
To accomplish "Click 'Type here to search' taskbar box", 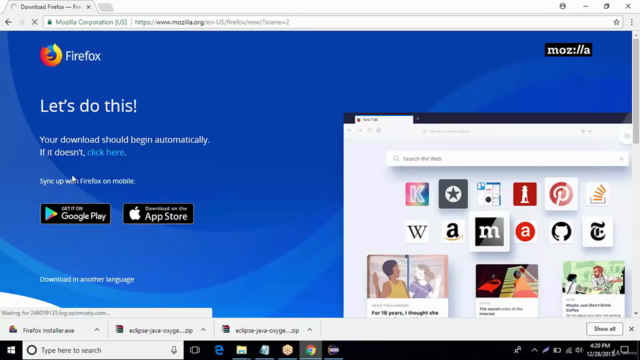I will [x=102, y=350].
